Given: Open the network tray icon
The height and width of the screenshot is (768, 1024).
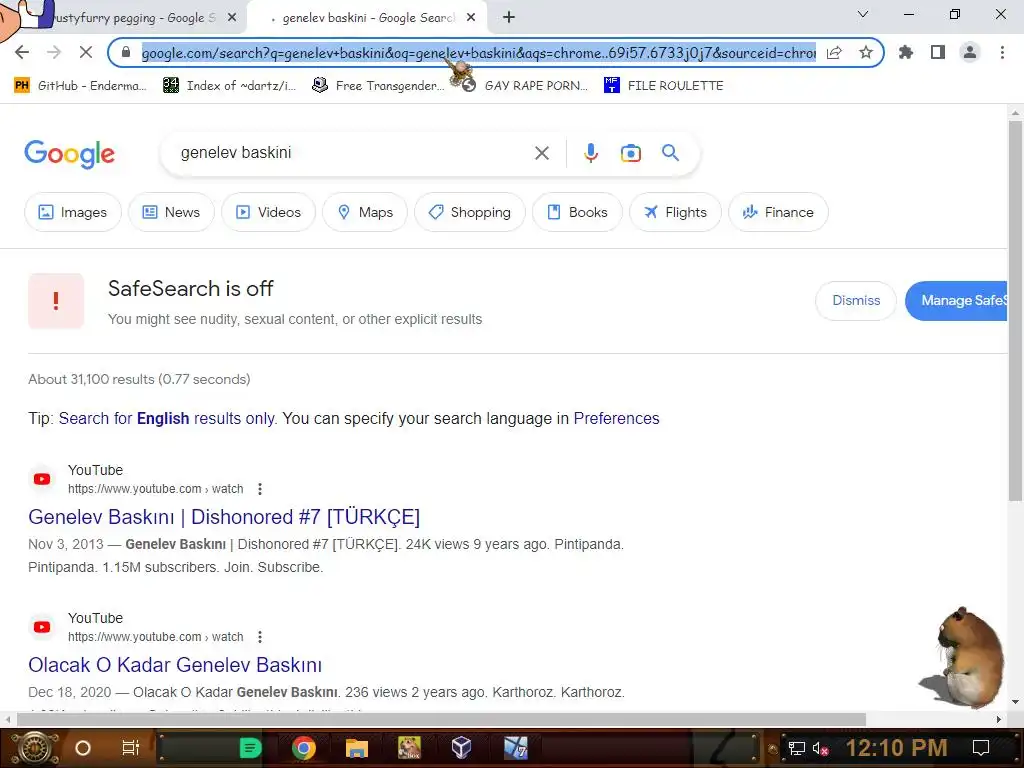Looking at the screenshot, I should pos(797,748).
